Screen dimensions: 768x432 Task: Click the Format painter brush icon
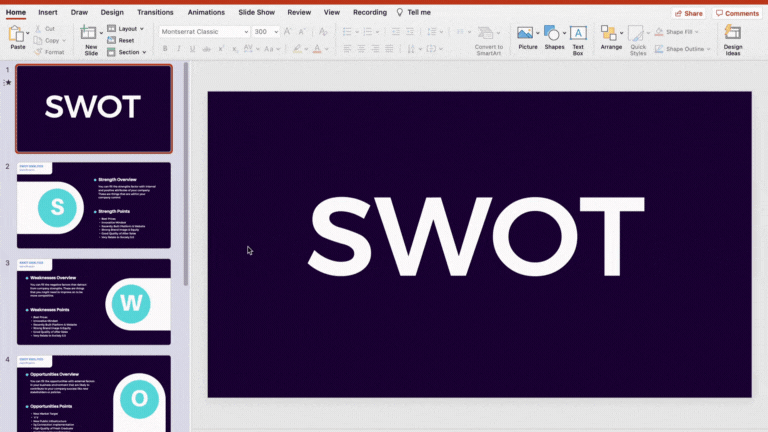[38, 52]
